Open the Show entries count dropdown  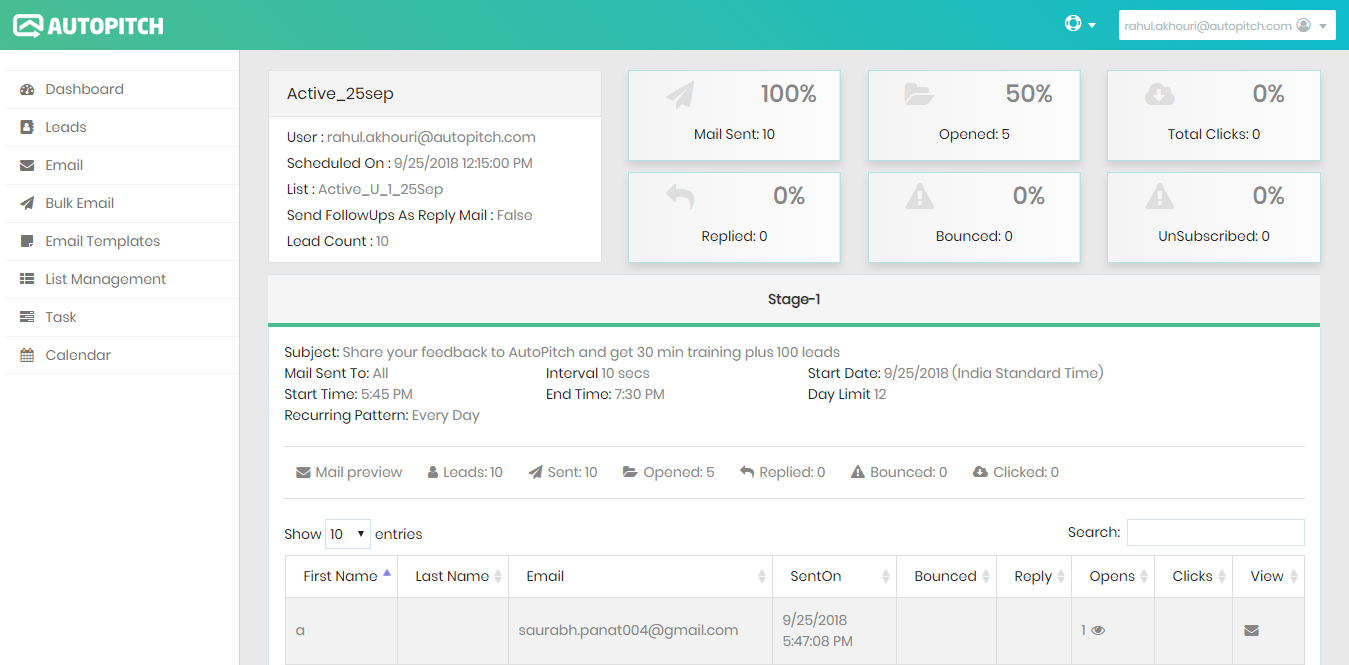click(x=348, y=534)
